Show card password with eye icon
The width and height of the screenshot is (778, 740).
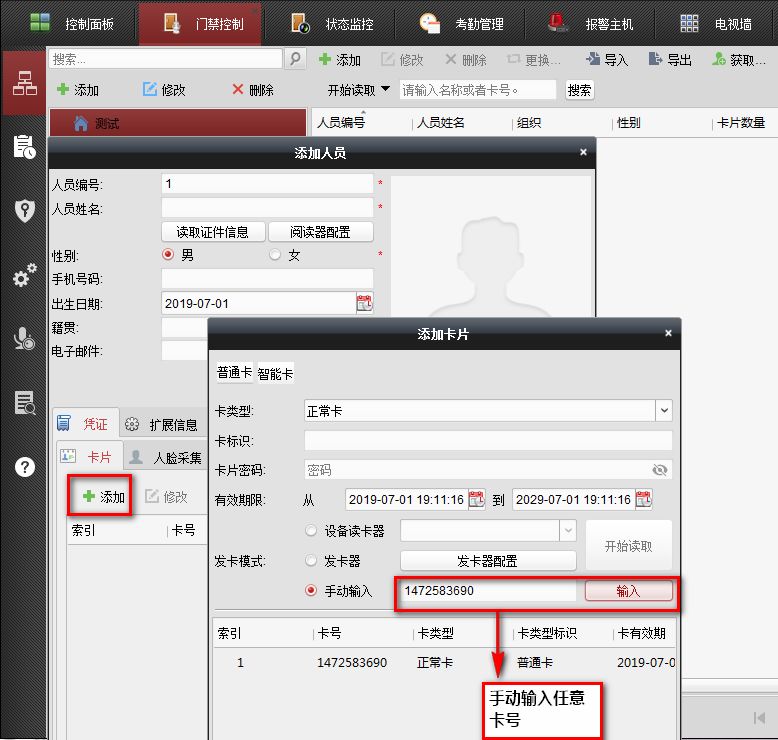tap(659, 470)
